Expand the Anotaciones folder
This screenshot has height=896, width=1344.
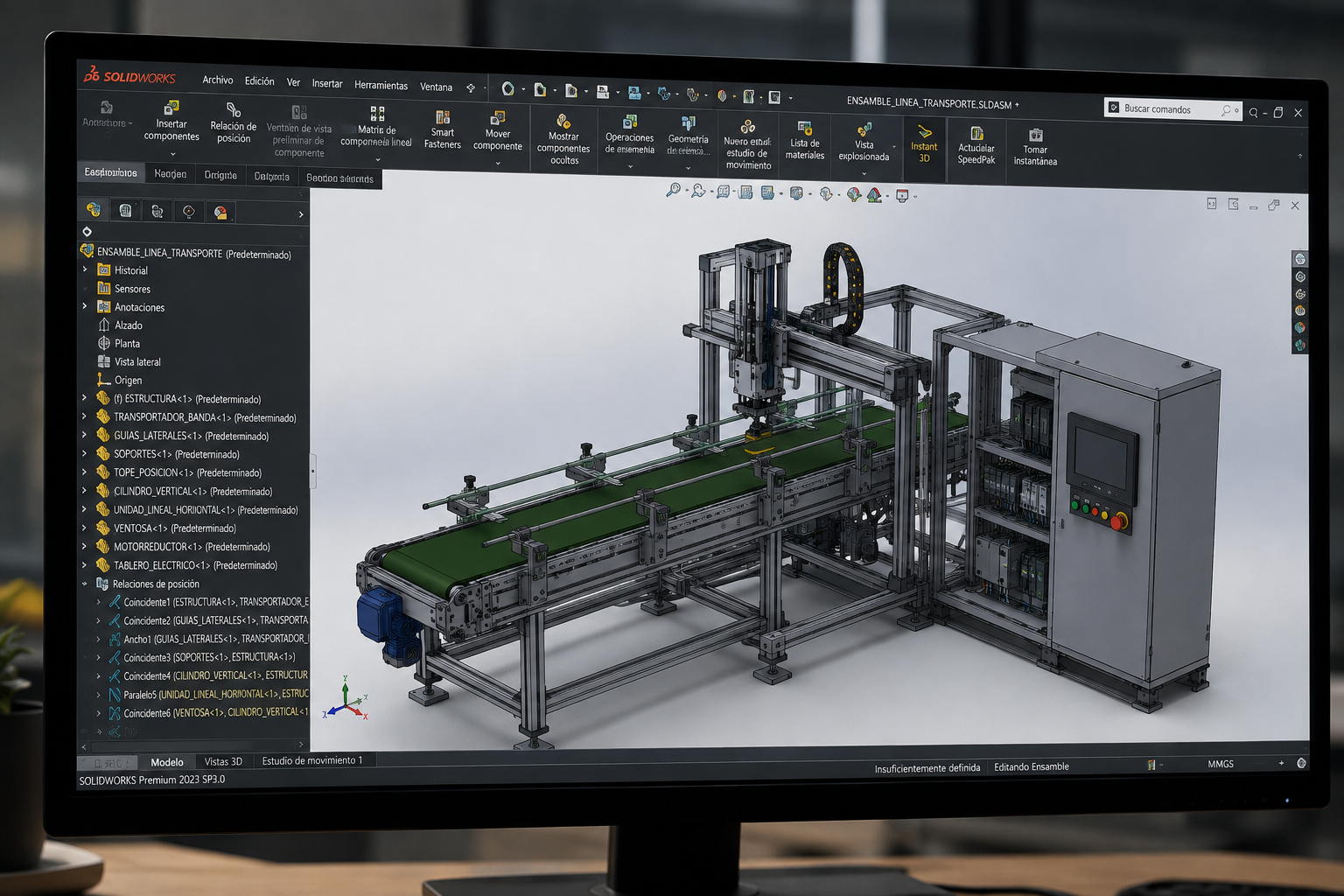(x=85, y=306)
